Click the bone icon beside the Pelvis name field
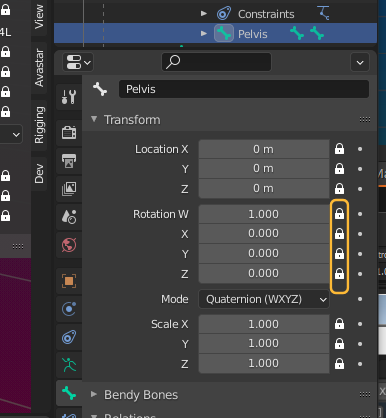 [x=100, y=89]
